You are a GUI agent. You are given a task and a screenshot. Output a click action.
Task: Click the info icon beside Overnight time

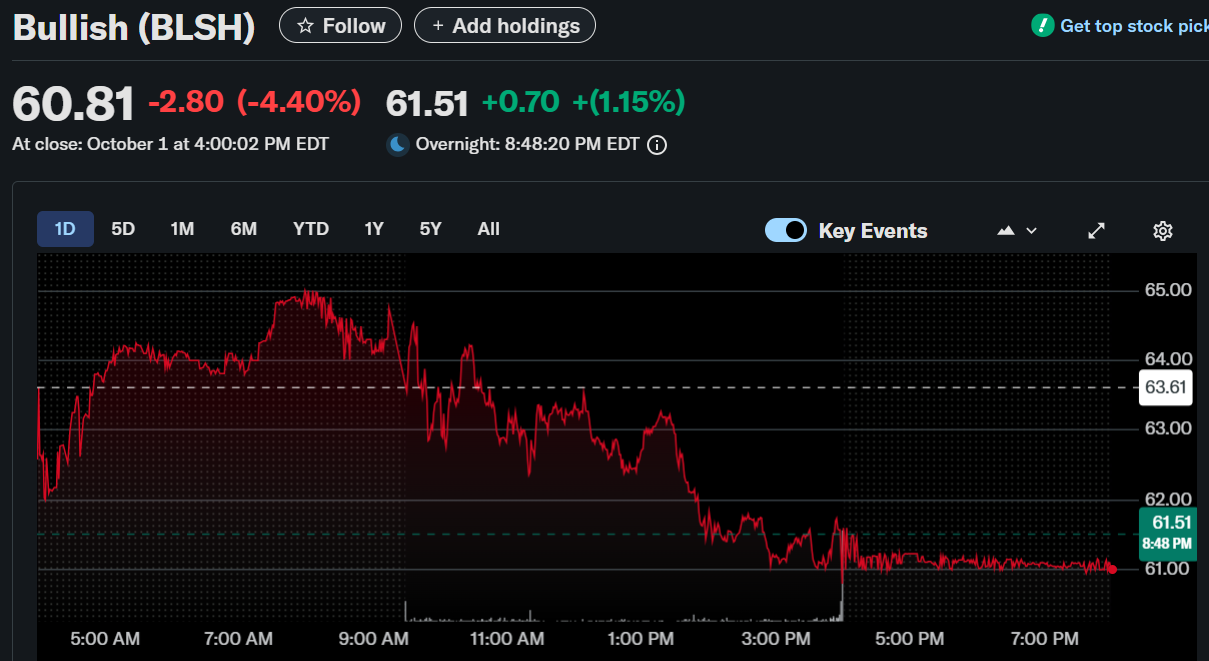point(657,145)
